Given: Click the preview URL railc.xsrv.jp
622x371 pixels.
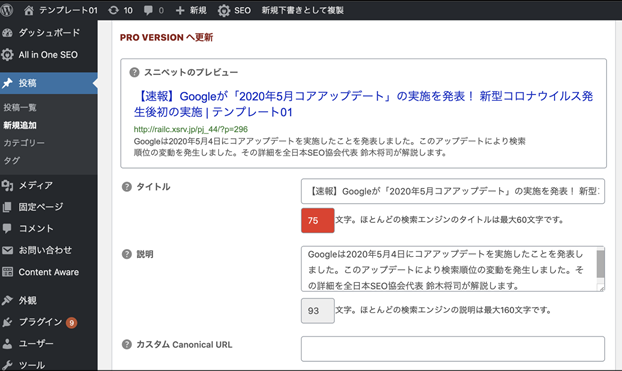Looking at the screenshot, I should click(x=191, y=129).
